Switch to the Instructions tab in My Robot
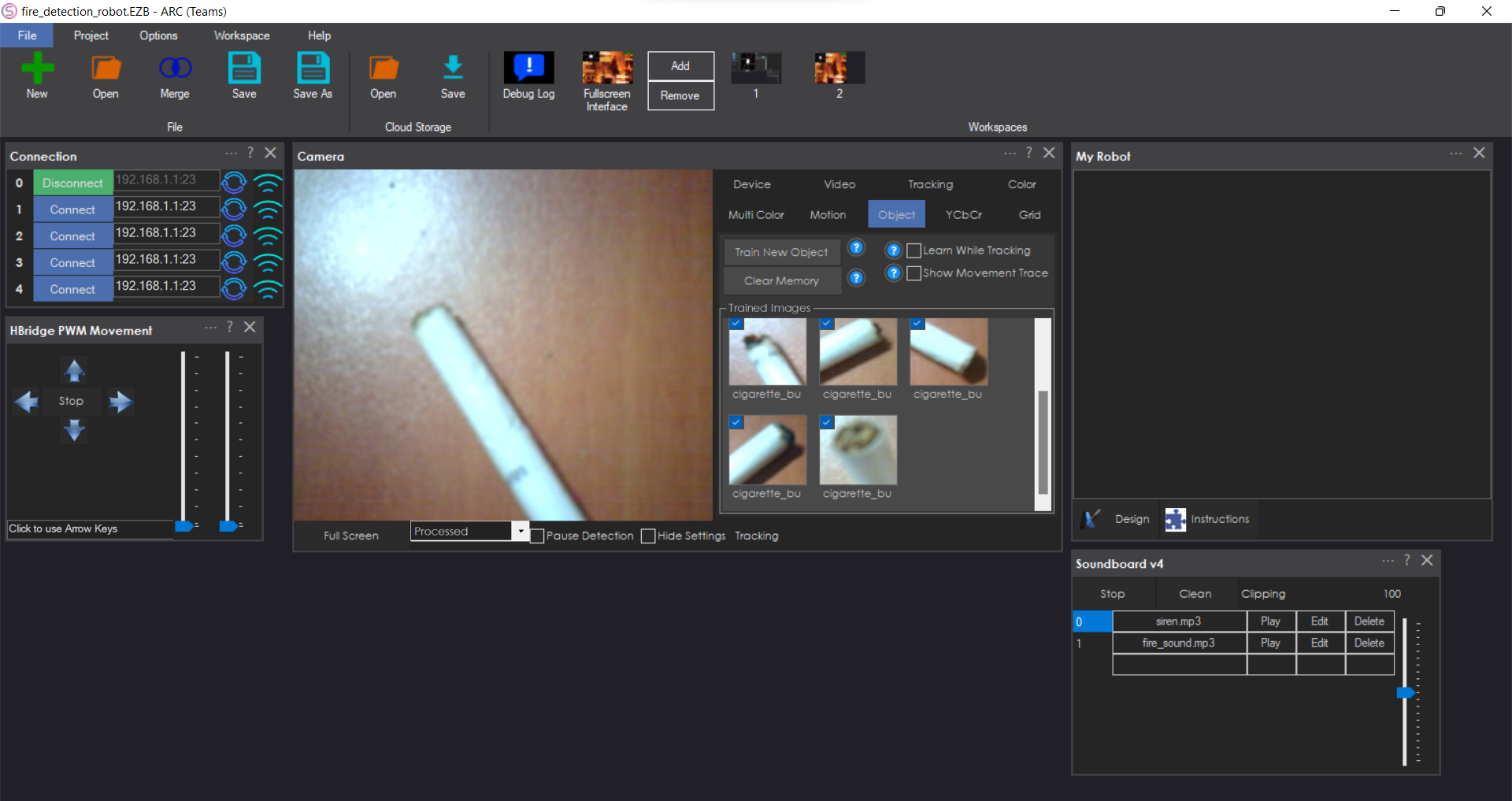This screenshot has width=1512, height=801. pos(1208,519)
